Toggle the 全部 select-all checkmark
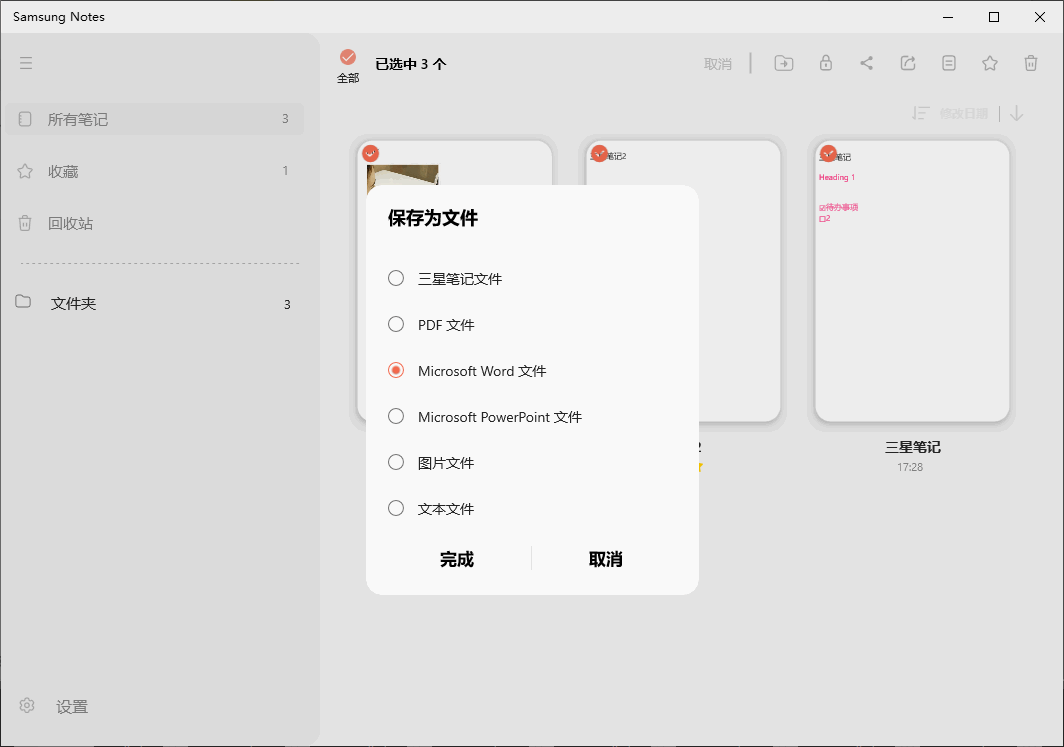 point(347,57)
